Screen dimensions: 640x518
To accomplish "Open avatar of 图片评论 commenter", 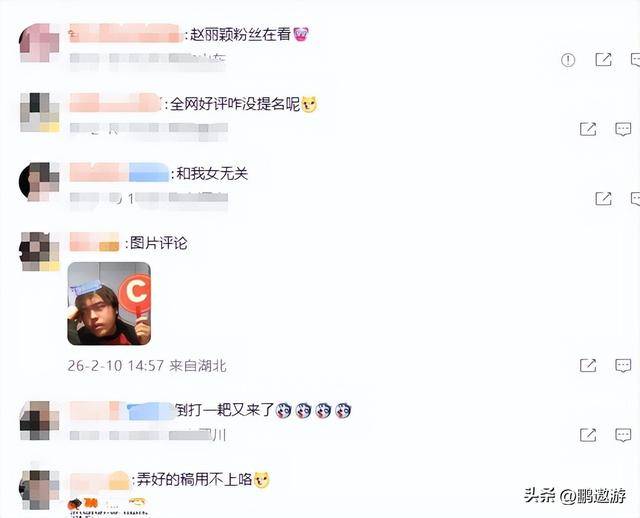I will coord(40,251).
